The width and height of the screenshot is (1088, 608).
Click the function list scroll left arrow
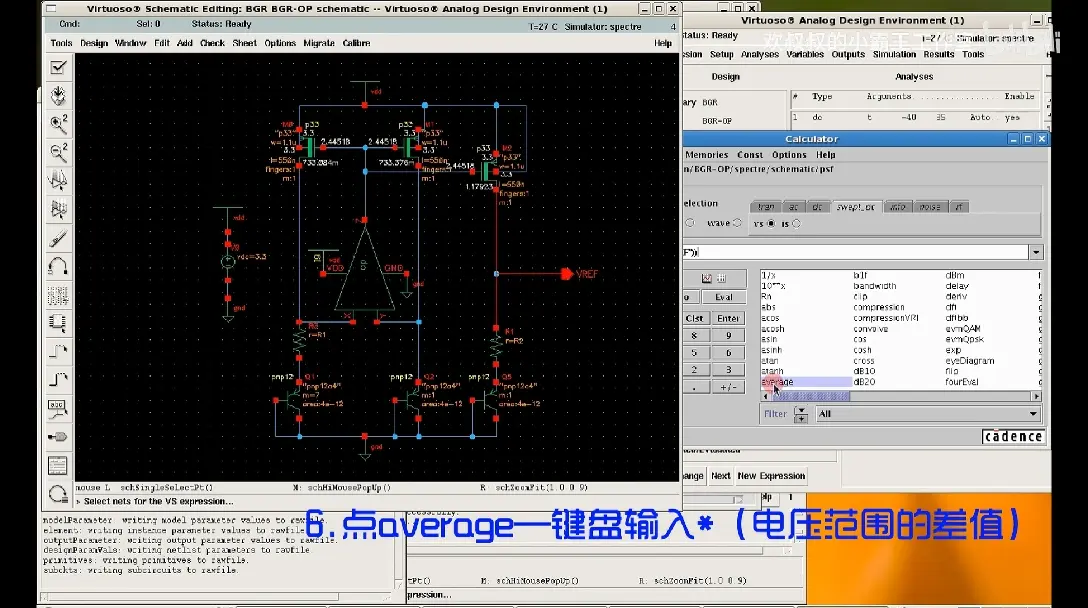766,396
